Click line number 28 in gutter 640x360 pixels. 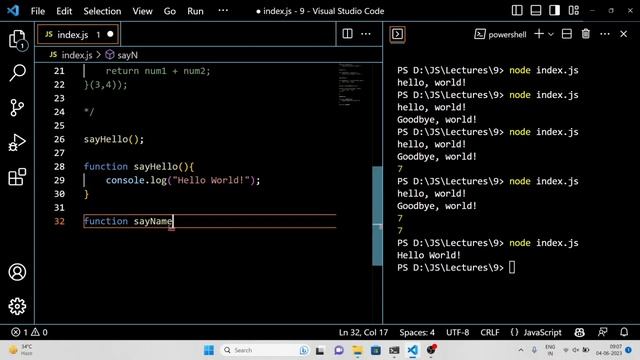tap(59, 167)
